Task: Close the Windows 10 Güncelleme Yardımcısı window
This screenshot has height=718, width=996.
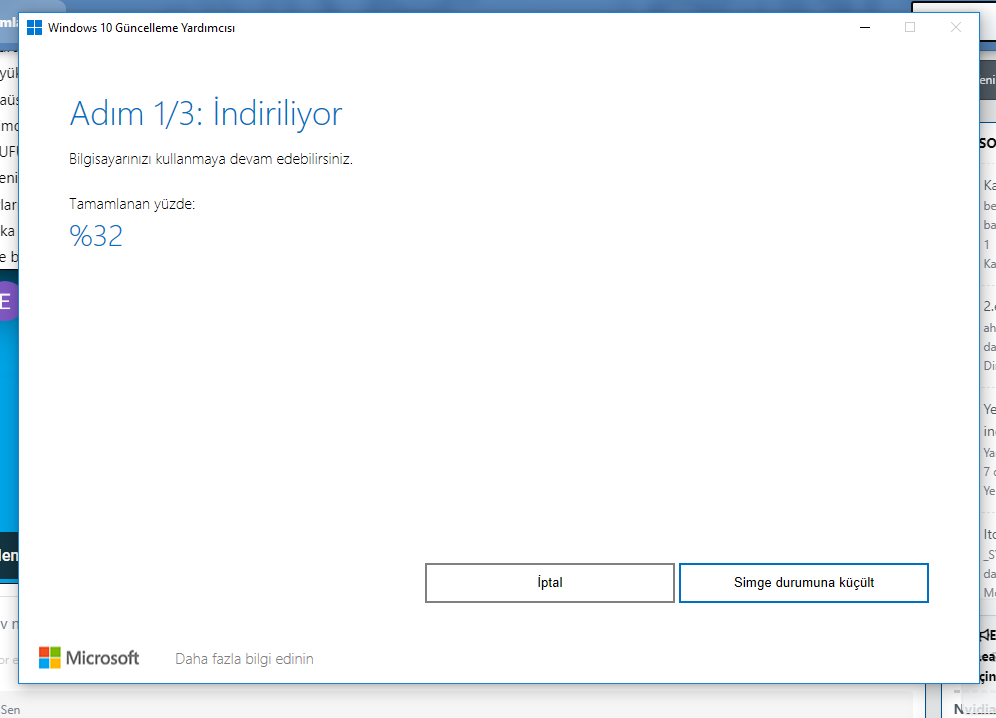Action: coord(955,27)
